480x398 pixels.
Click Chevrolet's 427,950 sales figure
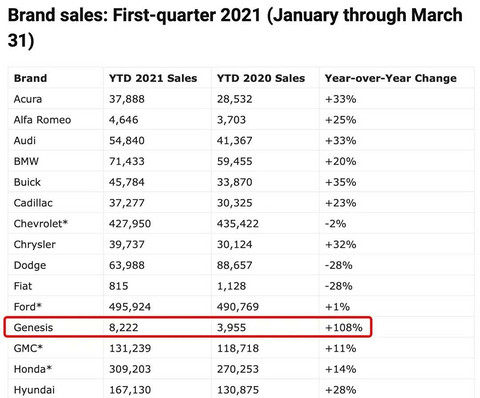(130, 223)
